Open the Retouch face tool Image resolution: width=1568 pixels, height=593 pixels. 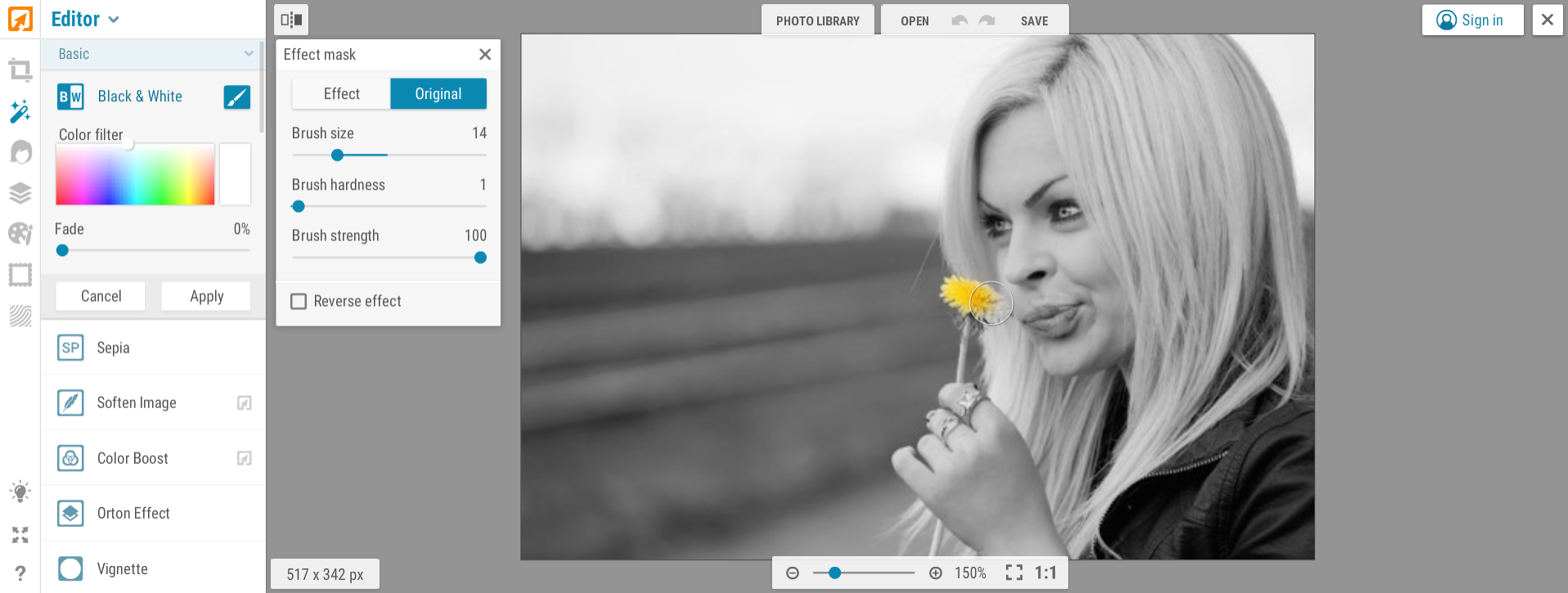click(20, 152)
